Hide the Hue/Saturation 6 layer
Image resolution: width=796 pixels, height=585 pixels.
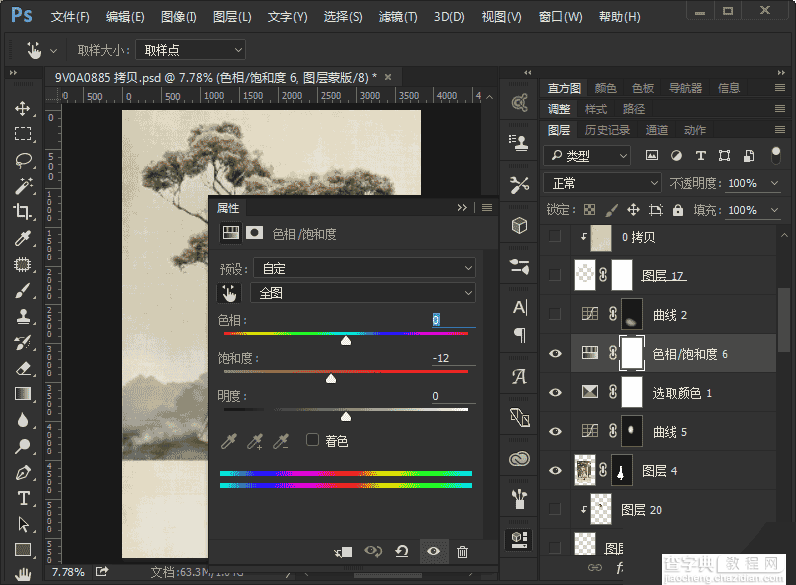[x=555, y=353]
